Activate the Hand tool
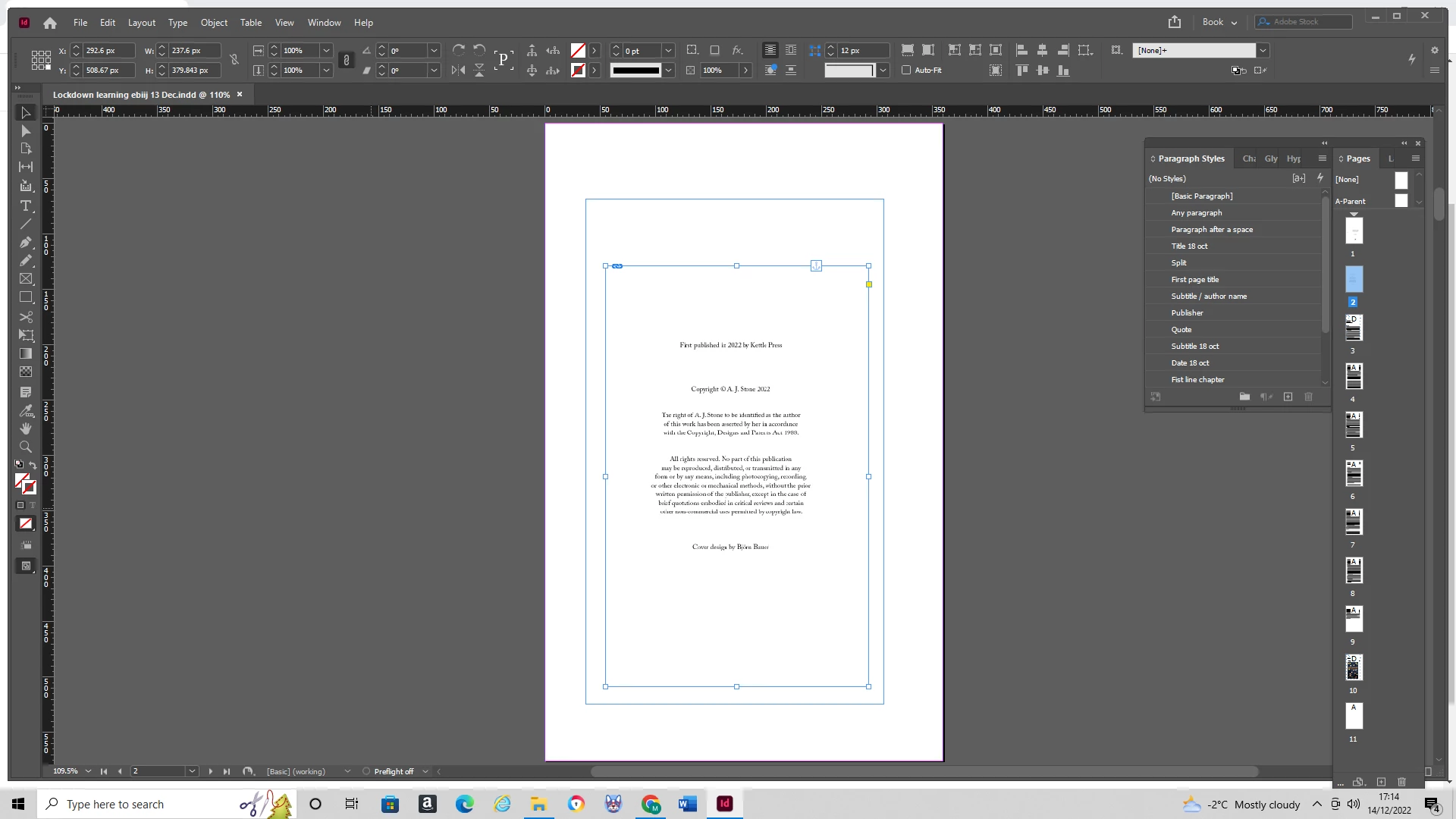The width and height of the screenshot is (1456, 819). (x=26, y=428)
